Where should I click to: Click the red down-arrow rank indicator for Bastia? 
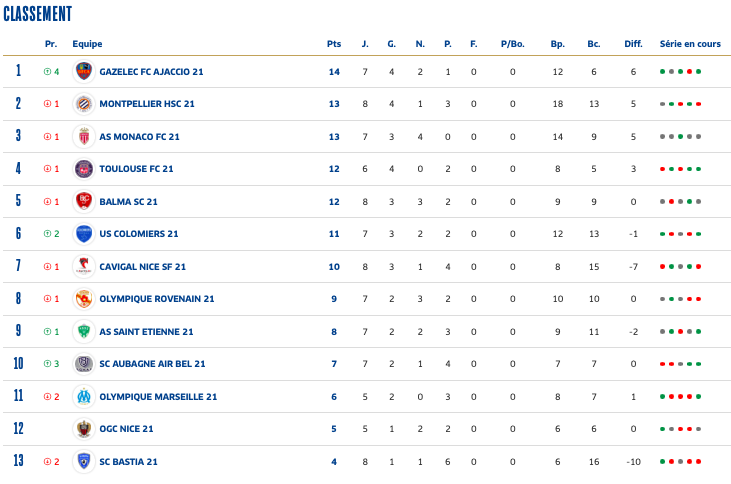point(47,462)
